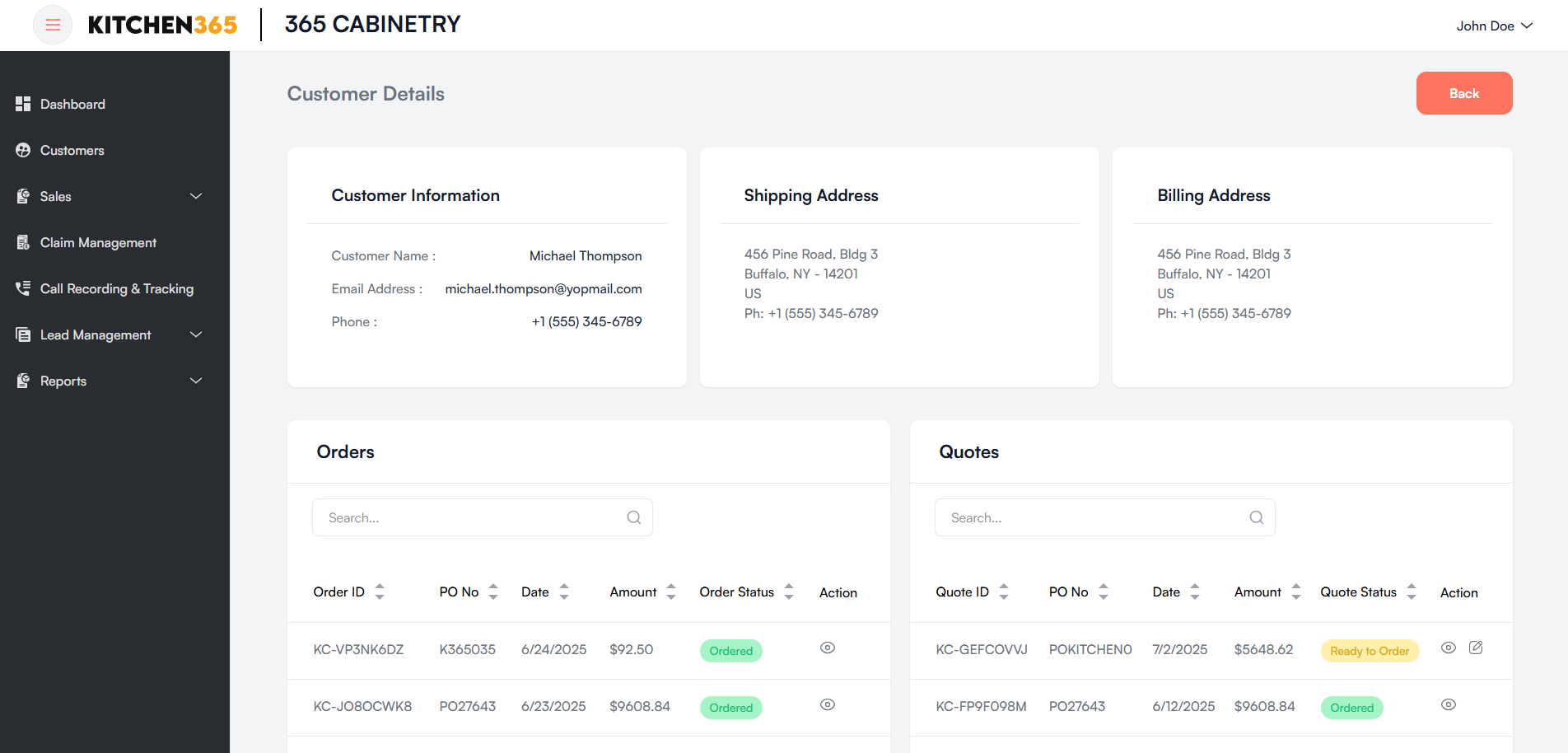1568x753 pixels.
Task: Click the KITCHEN365 logo
Action: (x=162, y=25)
